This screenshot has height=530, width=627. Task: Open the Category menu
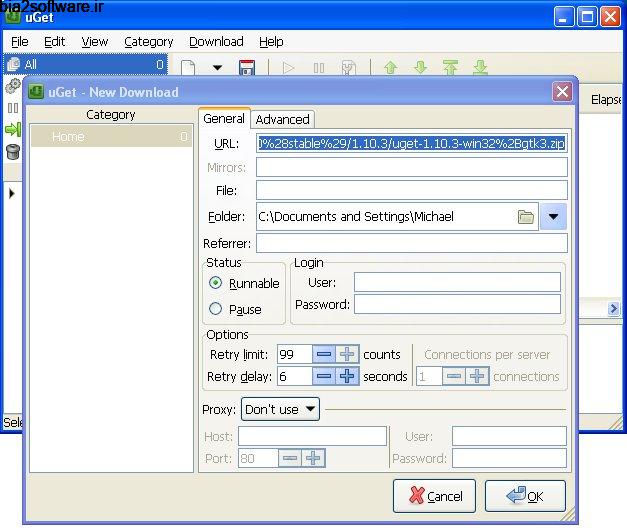click(x=148, y=42)
